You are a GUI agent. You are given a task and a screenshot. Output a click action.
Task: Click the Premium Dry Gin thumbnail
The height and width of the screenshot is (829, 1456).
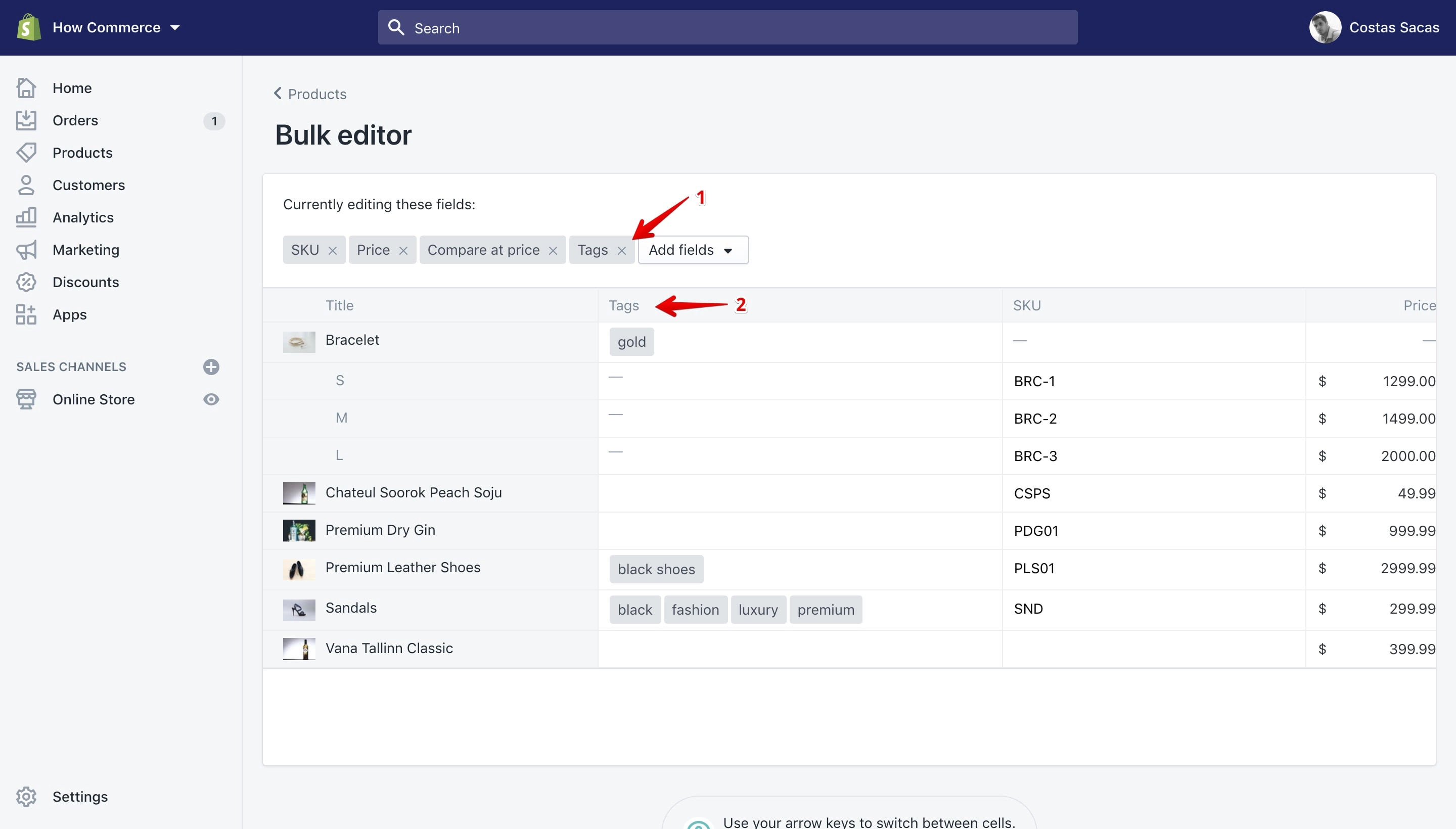click(299, 531)
